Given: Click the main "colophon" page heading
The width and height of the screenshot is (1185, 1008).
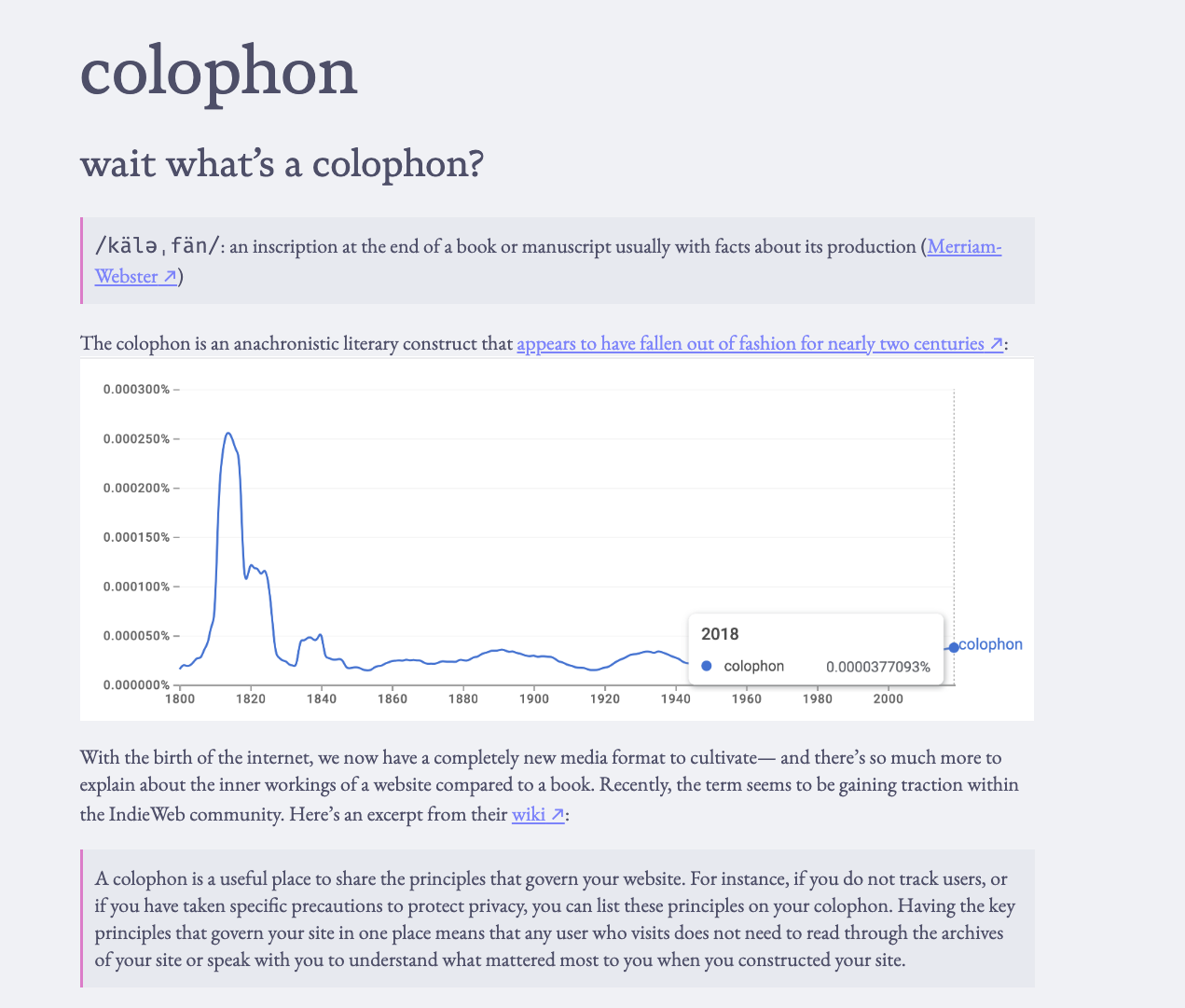Looking at the screenshot, I should click(219, 72).
